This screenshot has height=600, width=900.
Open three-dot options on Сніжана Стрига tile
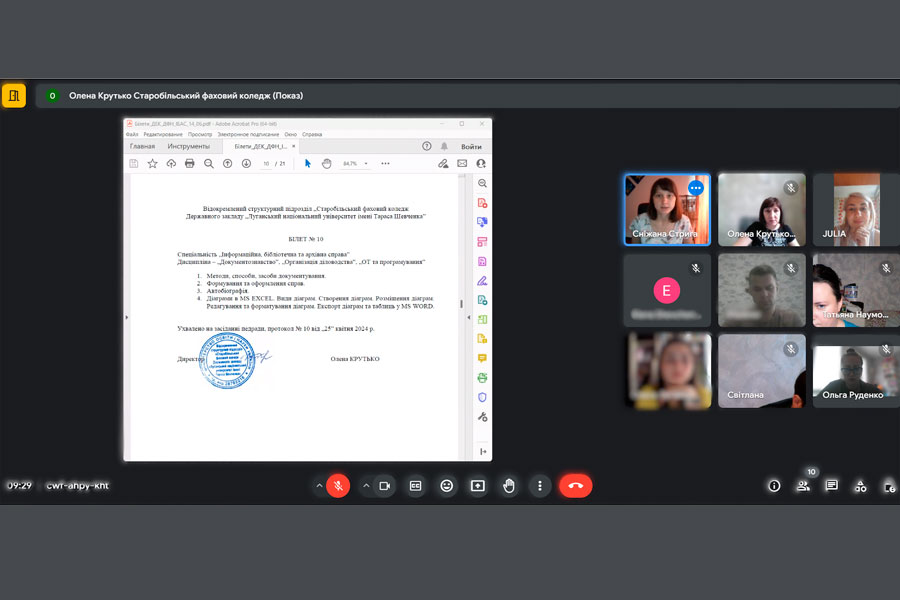(696, 188)
